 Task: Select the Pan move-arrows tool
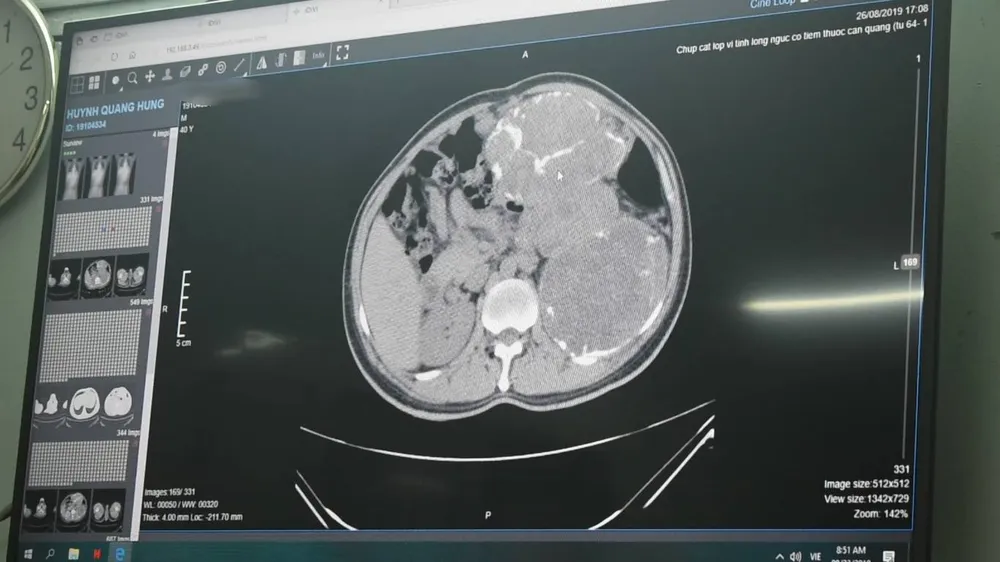[x=150, y=76]
